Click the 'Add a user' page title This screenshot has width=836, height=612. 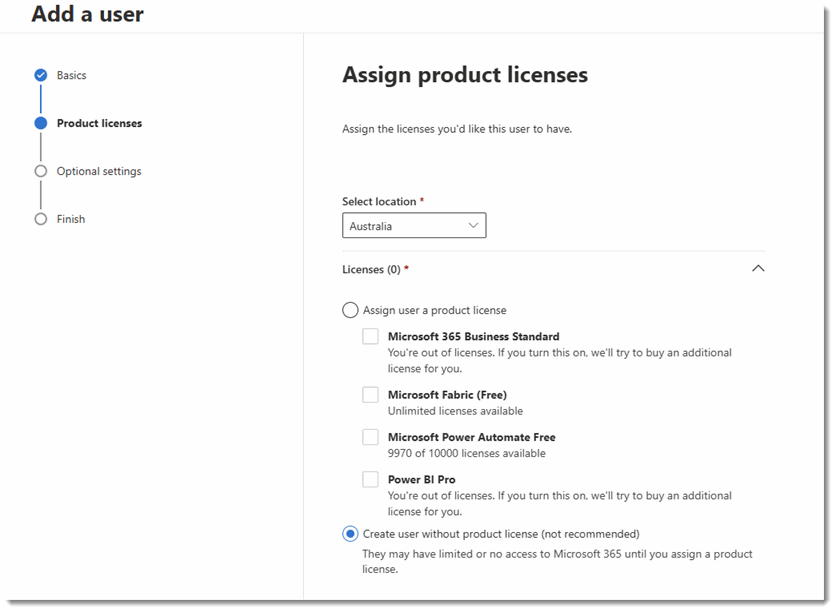87,14
